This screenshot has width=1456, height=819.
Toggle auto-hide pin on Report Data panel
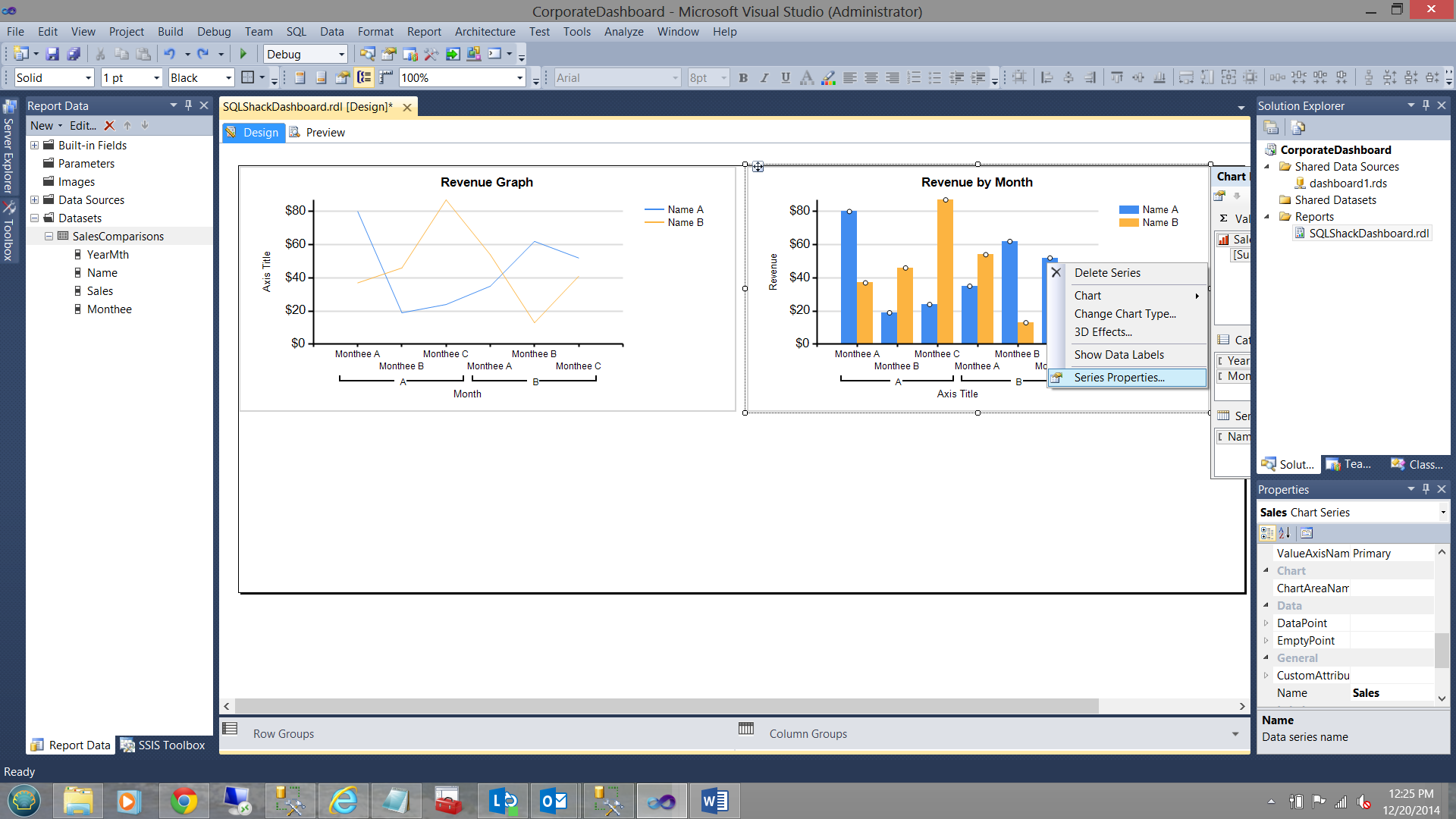[x=188, y=105]
